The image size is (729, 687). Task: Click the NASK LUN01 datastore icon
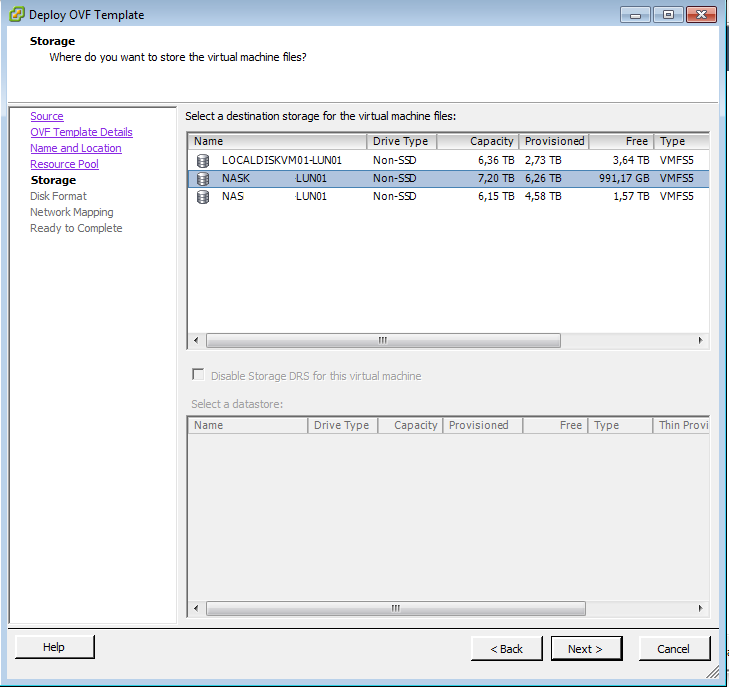pyautogui.click(x=203, y=178)
